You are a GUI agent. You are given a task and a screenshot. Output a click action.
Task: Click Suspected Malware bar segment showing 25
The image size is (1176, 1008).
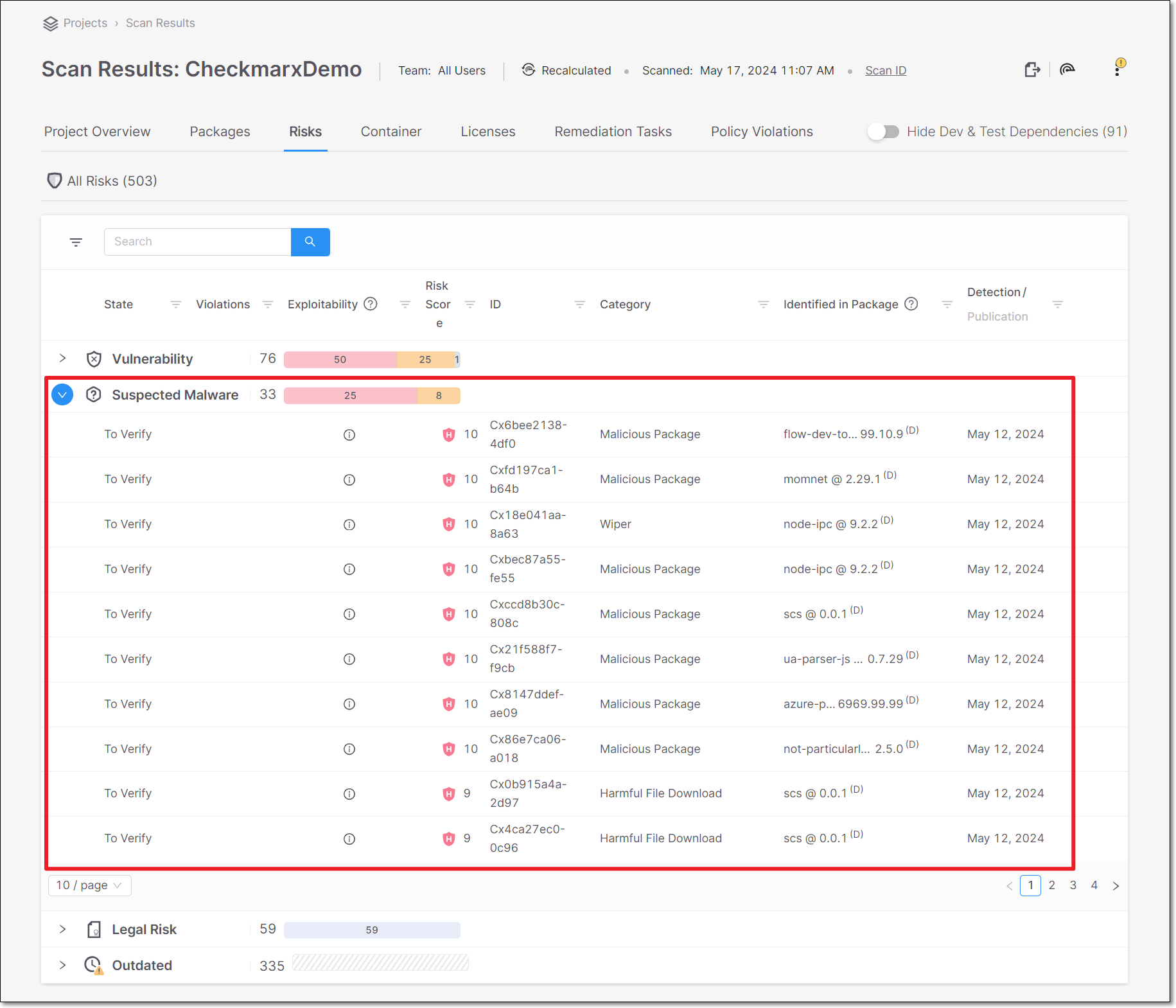[351, 396]
